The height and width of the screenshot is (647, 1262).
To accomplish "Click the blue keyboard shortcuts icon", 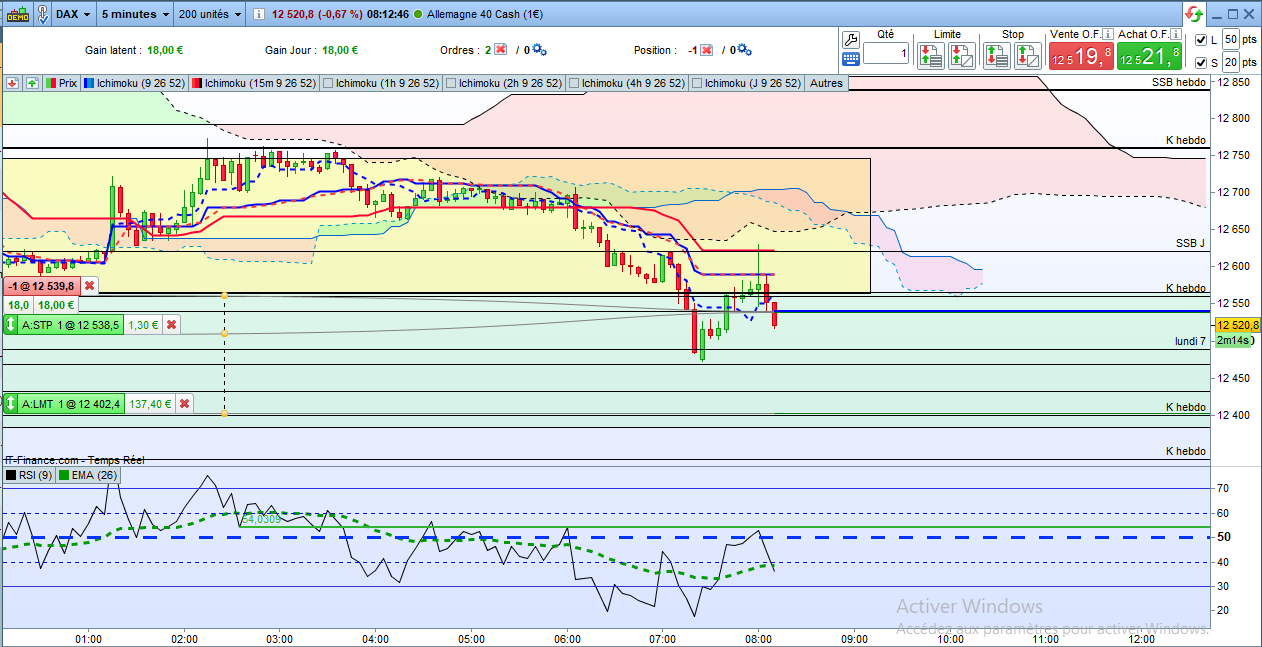I will (851, 59).
